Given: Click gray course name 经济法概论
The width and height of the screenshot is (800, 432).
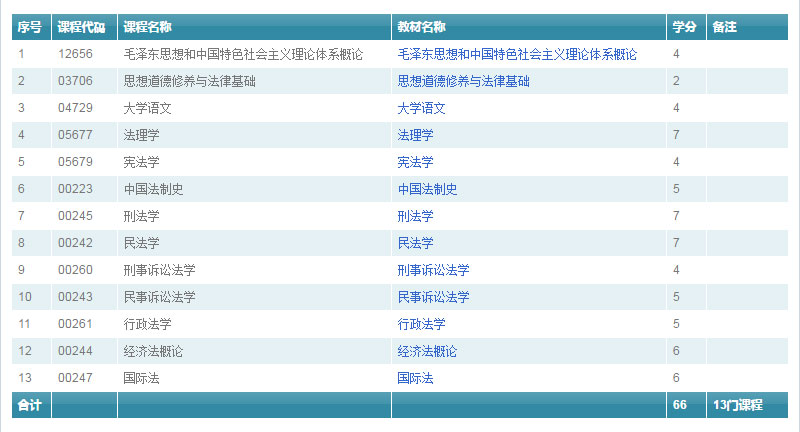Looking at the screenshot, I should 153,351.
